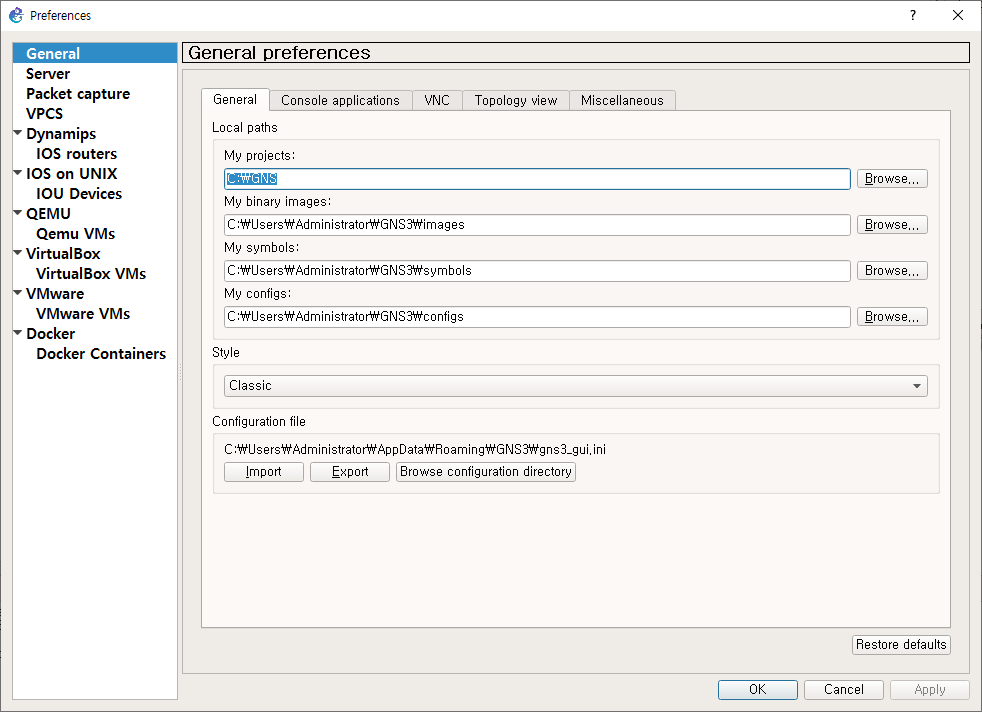982x712 pixels.
Task: Open Docker Containers settings
Action: pos(101,354)
